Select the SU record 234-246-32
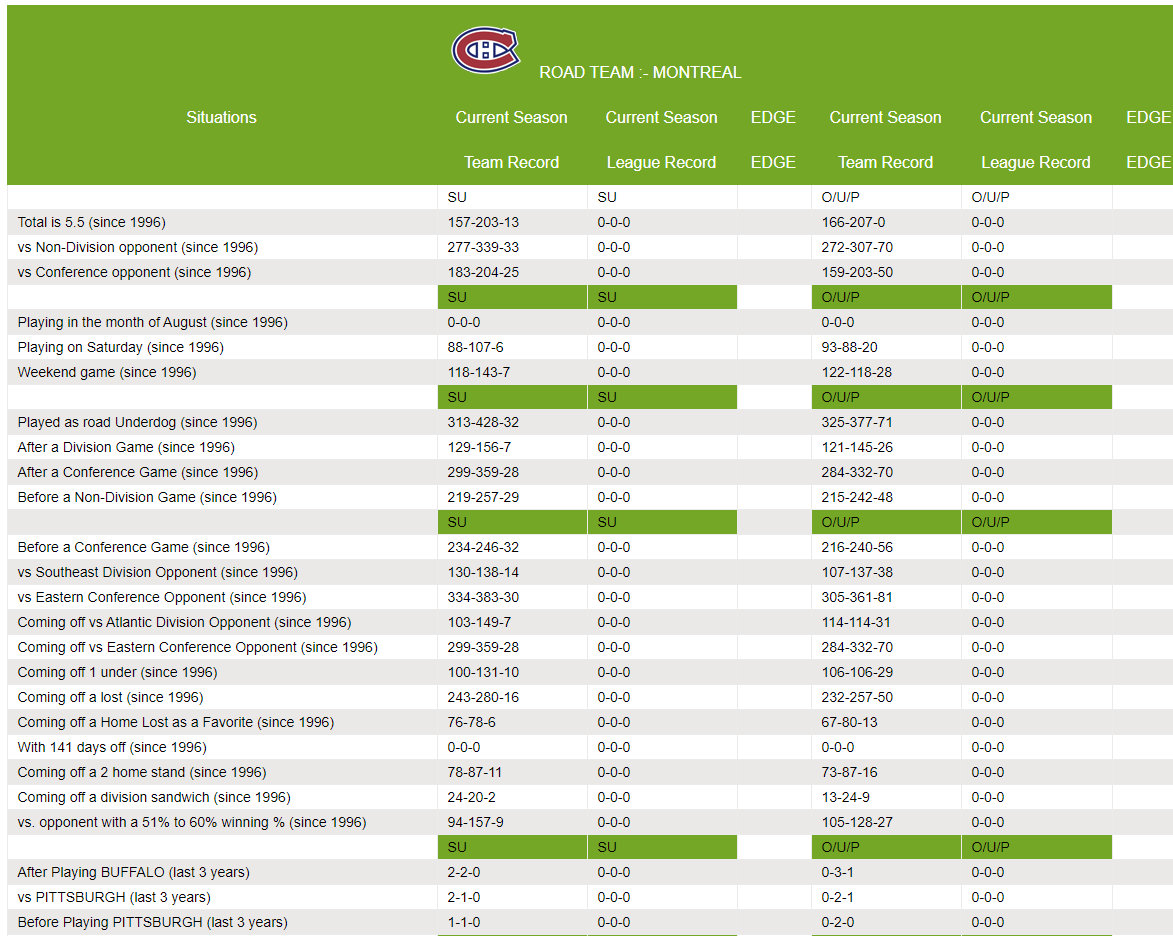Viewport: 1173px width, 936px height. (483, 547)
